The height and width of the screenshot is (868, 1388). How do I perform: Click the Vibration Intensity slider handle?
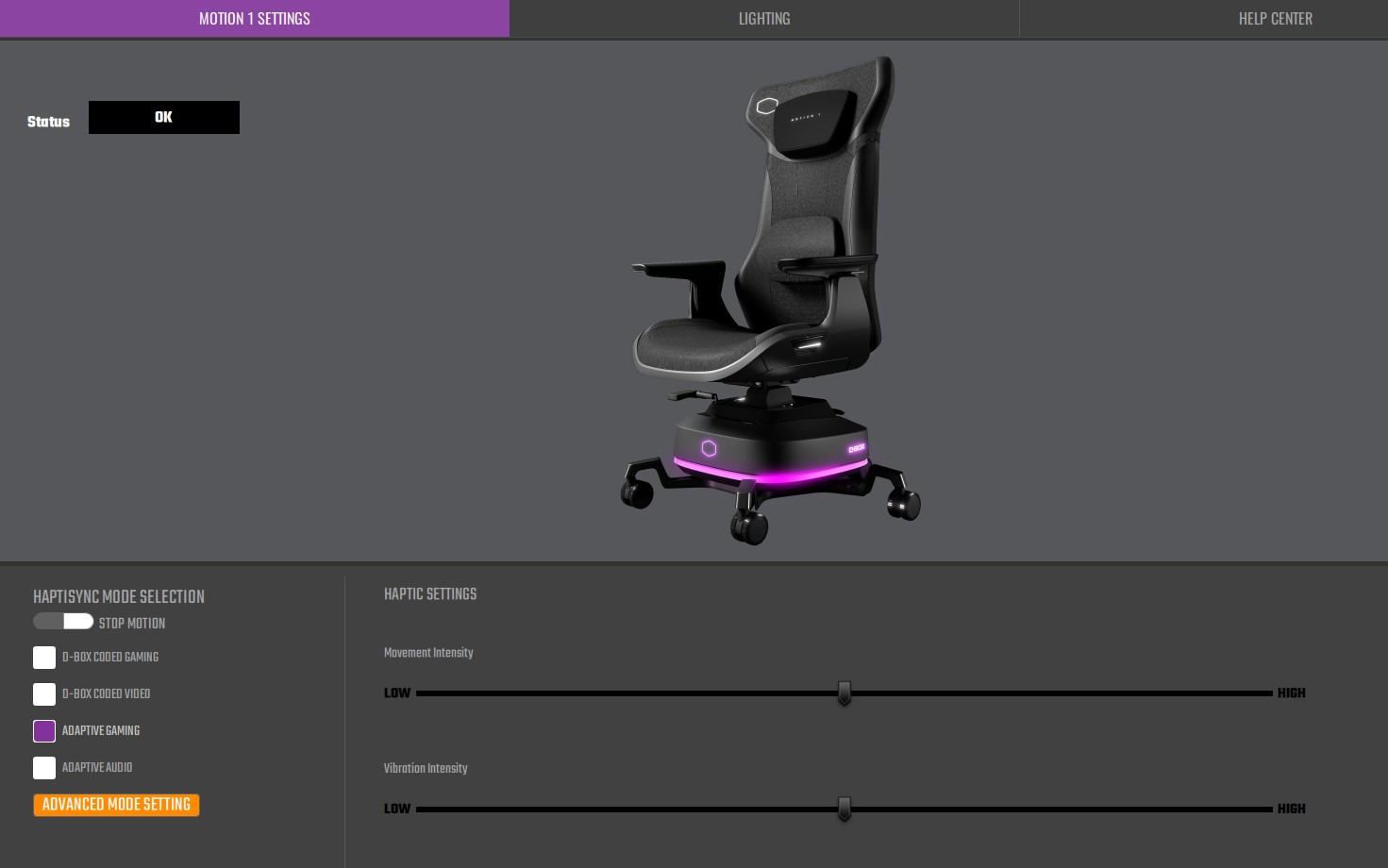tap(845, 810)
